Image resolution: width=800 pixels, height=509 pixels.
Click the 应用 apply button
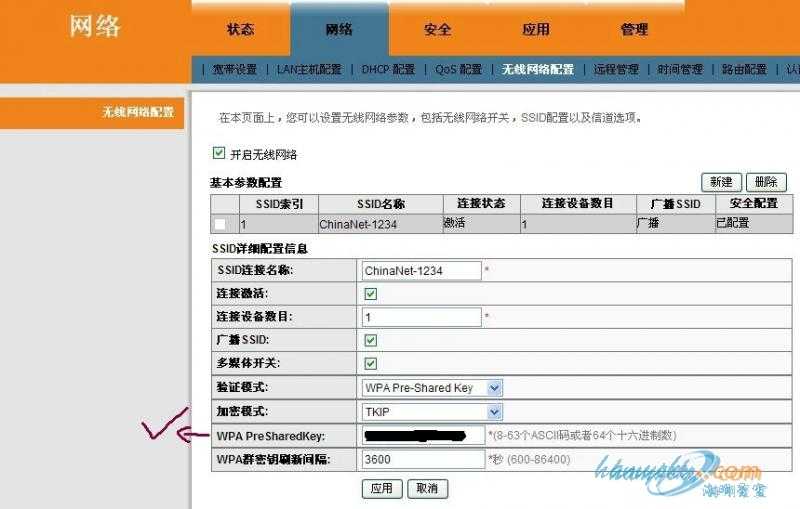pyautogui.click(x=382, y=489)
